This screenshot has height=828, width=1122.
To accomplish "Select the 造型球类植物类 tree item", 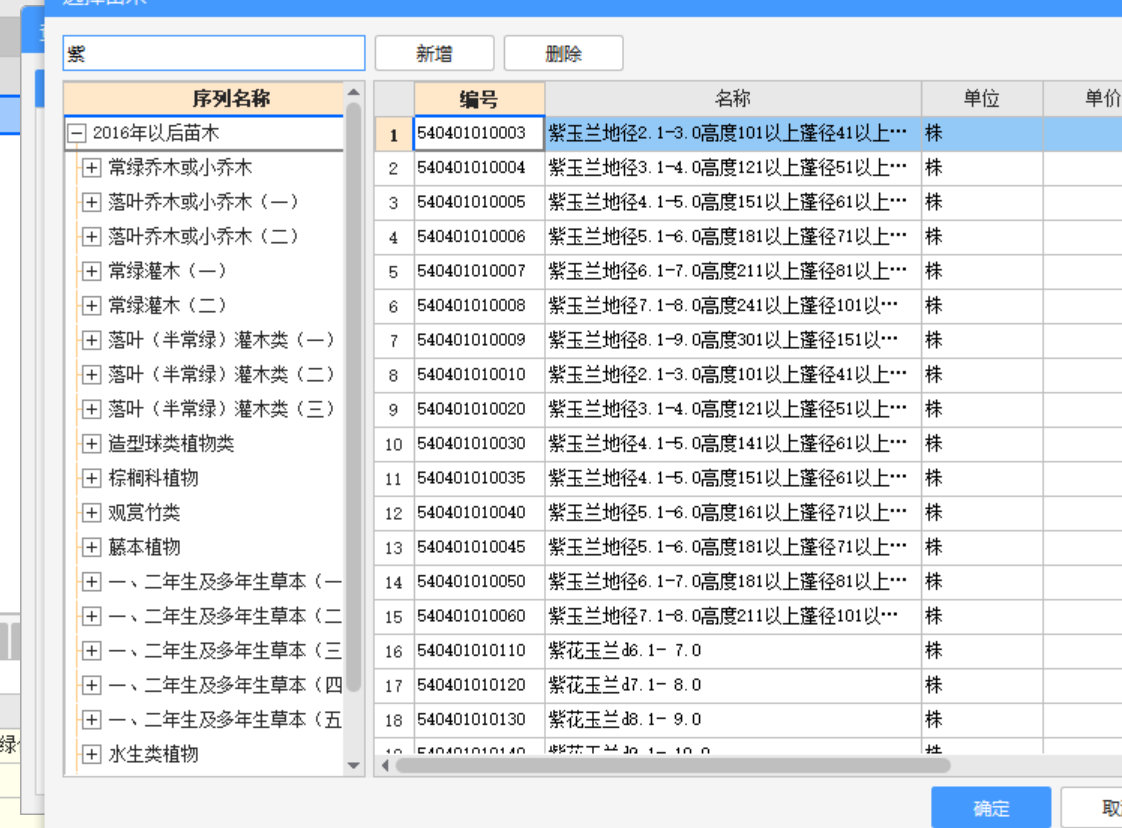I will 171,444.
